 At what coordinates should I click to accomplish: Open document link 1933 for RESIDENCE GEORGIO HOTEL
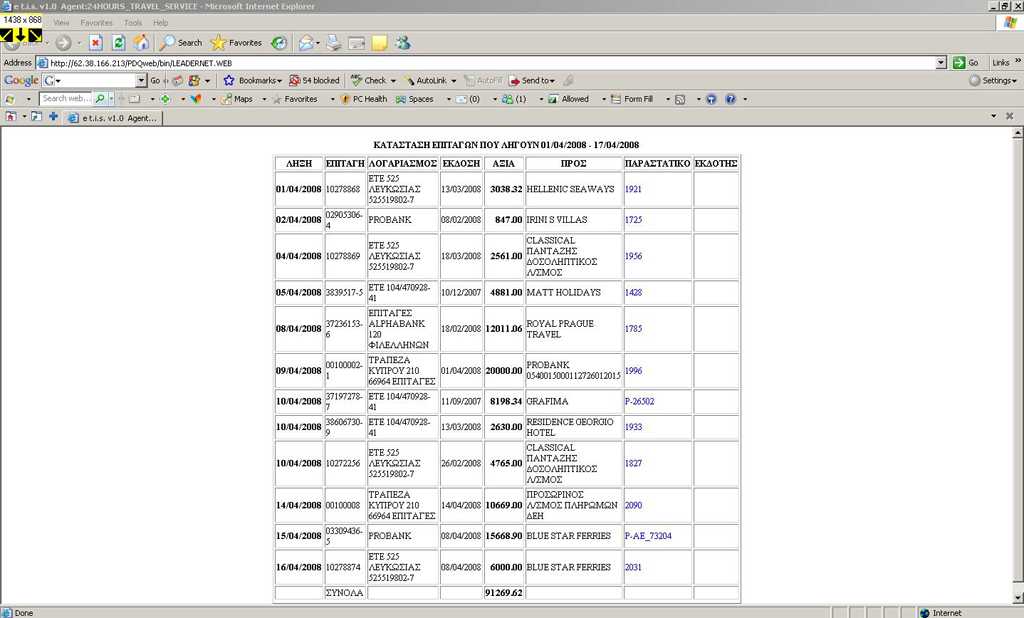633,427
